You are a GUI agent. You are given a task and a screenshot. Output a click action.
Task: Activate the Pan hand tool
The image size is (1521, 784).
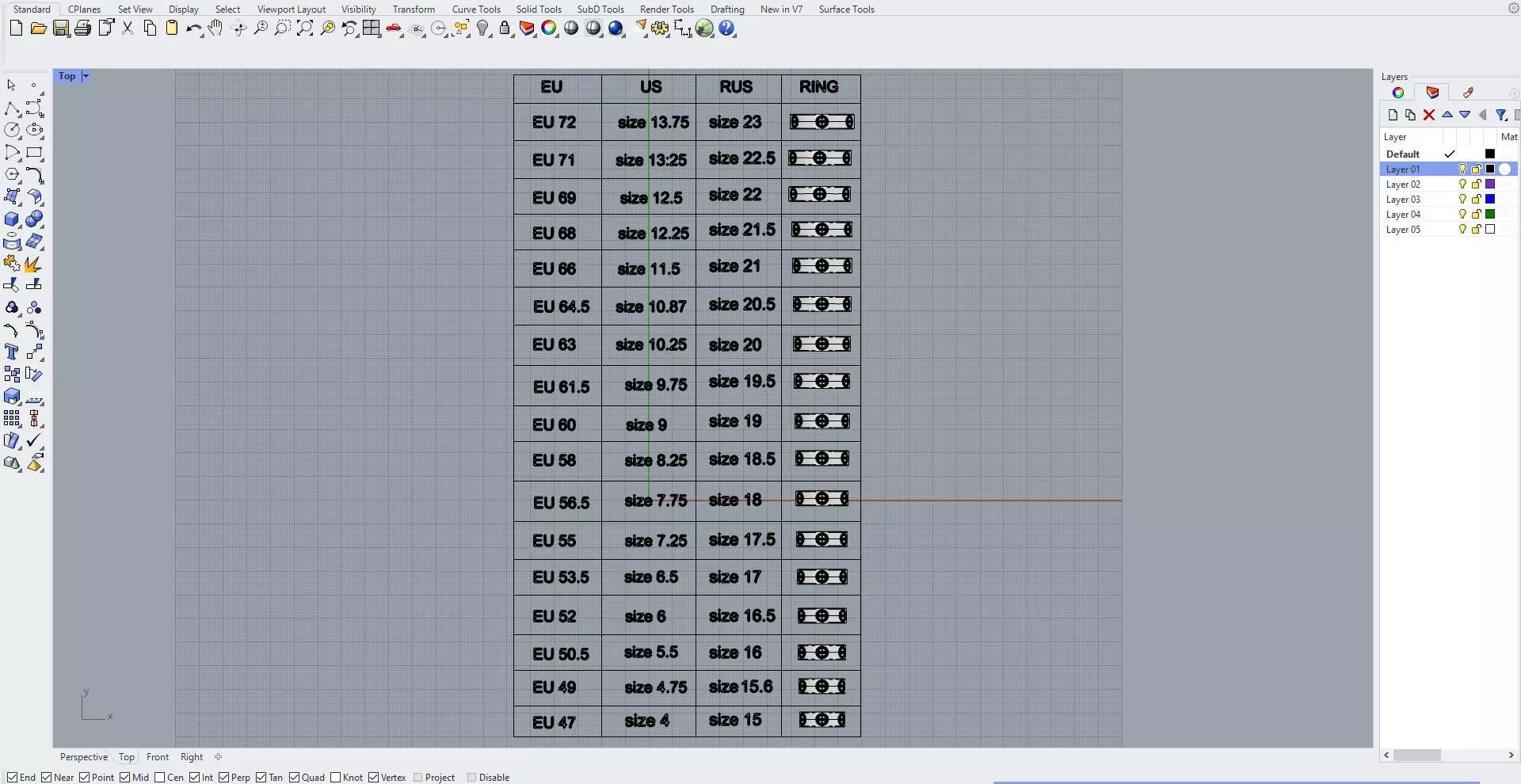click(x=215, y=29)
